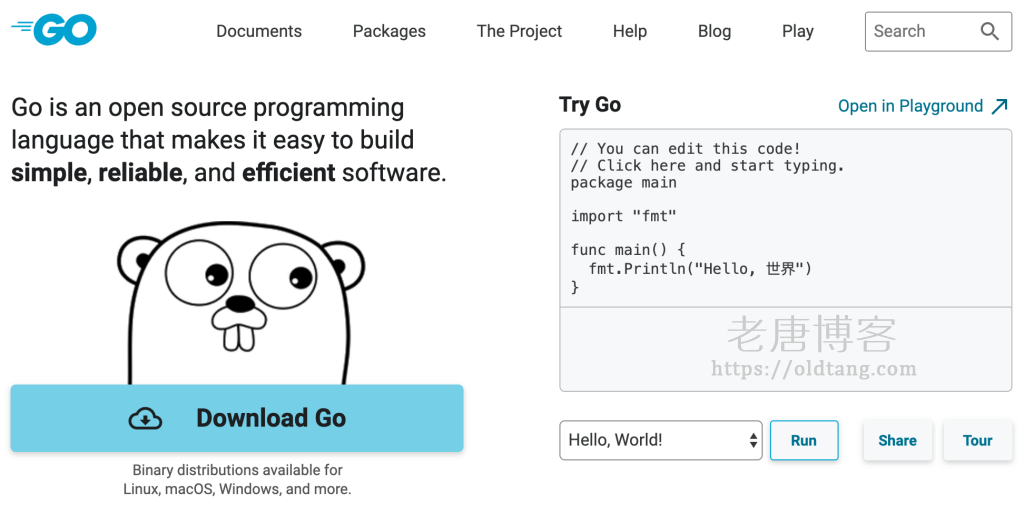Click the fmt.Println code line
The width and height of the screenshot is (1024, 512).
700,268
